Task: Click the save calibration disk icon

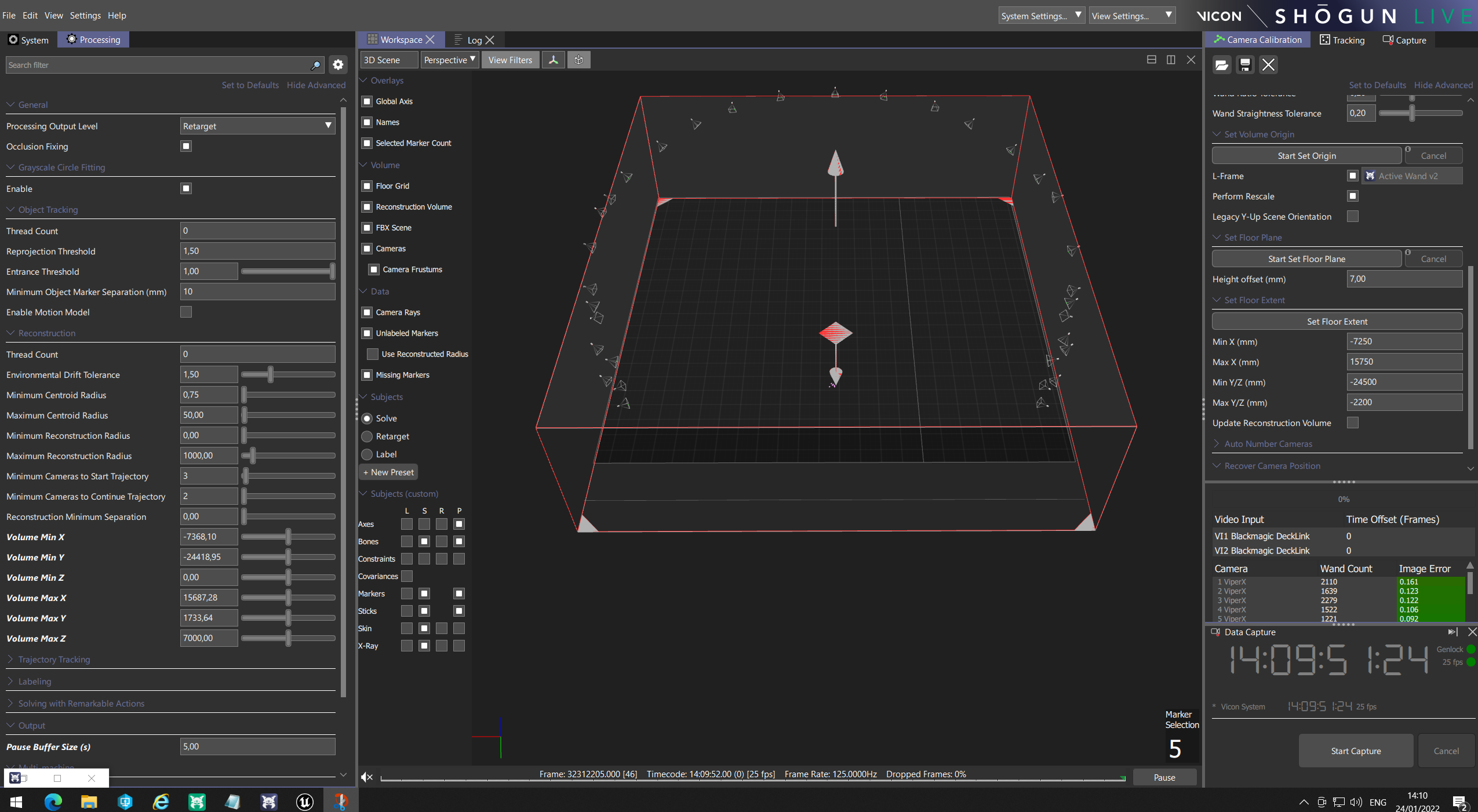Action: (1244, 65)
